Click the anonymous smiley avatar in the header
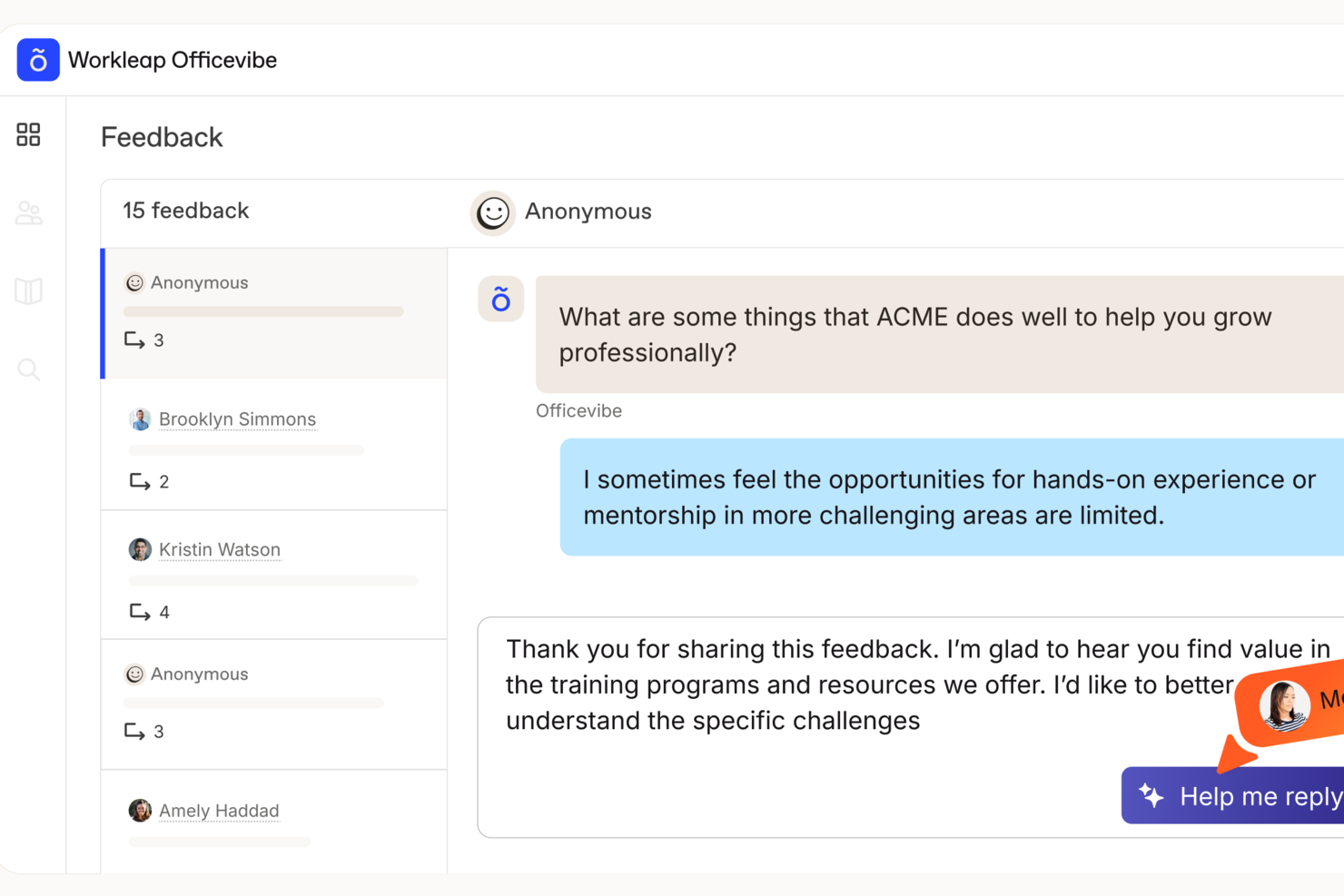 click(x=493, y=212)
